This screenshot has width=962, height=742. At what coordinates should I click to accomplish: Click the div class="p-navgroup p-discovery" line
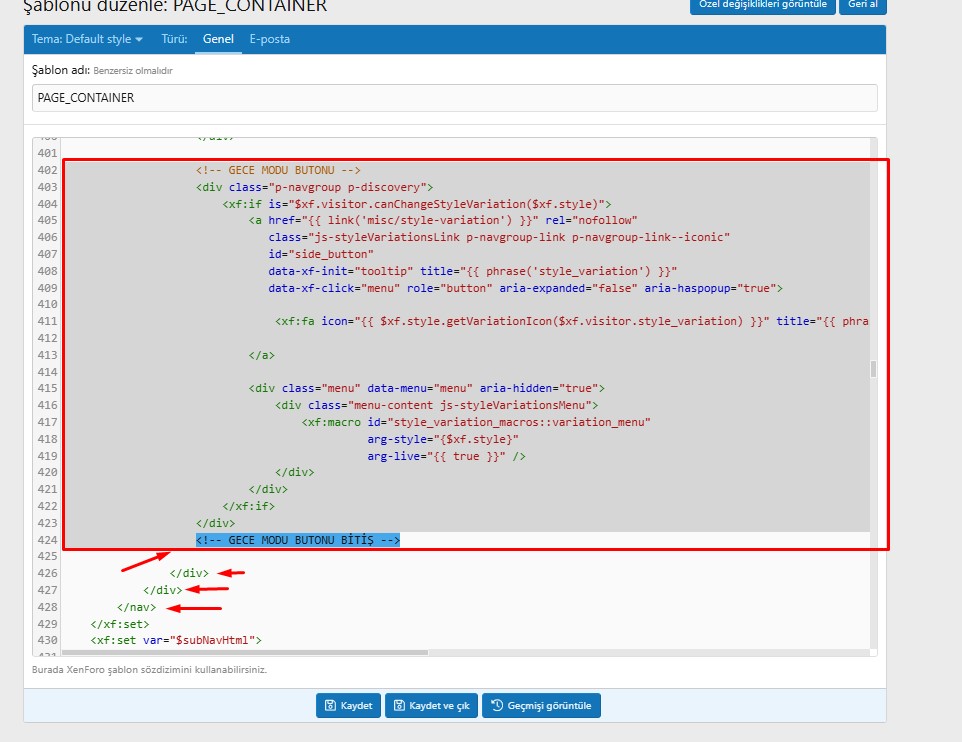[x=315, y=187]
